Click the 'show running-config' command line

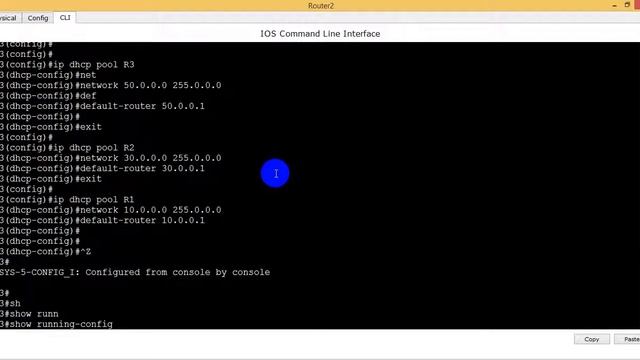pyautogui.click(x=56, y=324)
